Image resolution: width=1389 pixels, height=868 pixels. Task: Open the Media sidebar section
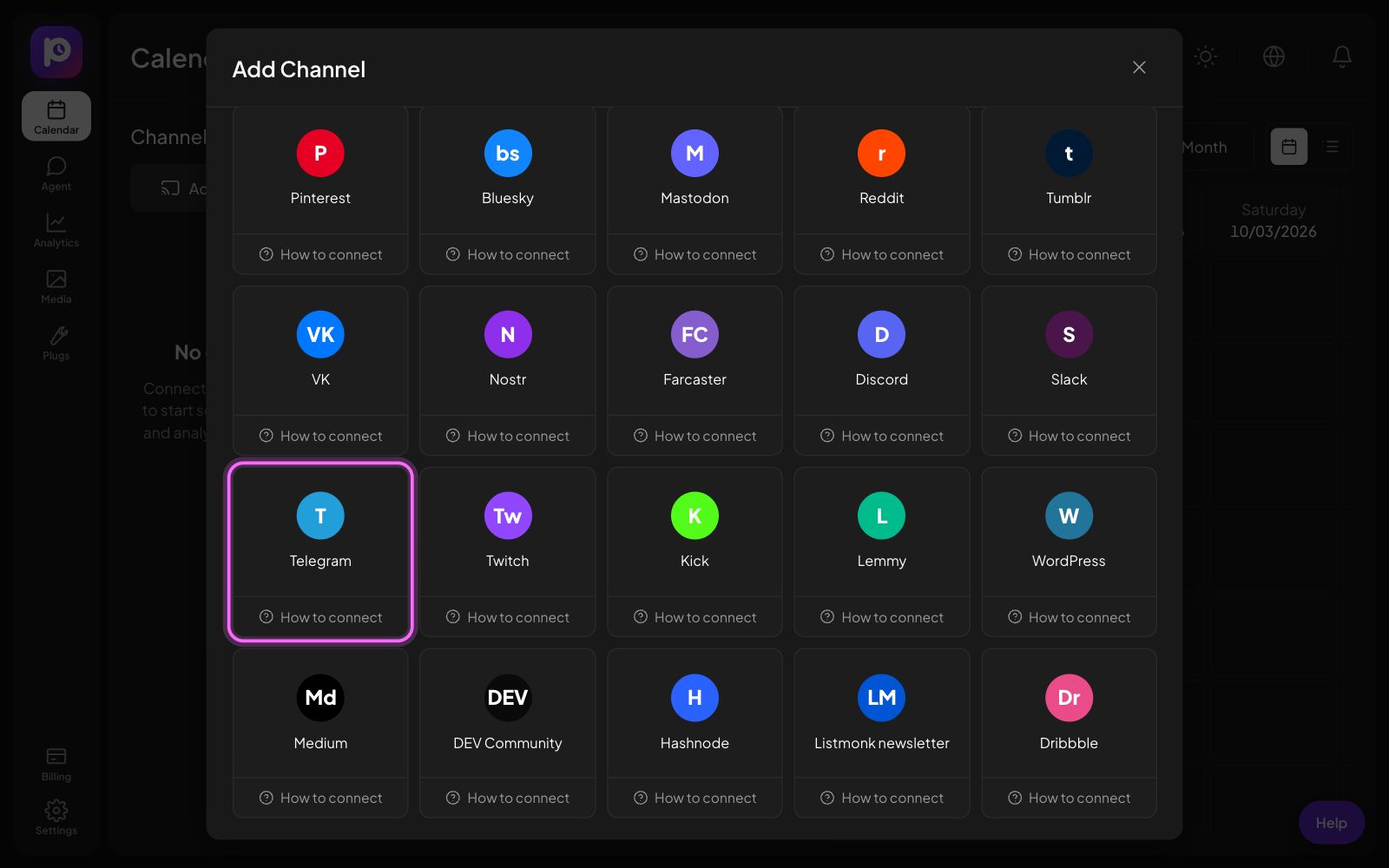[56, 286]
